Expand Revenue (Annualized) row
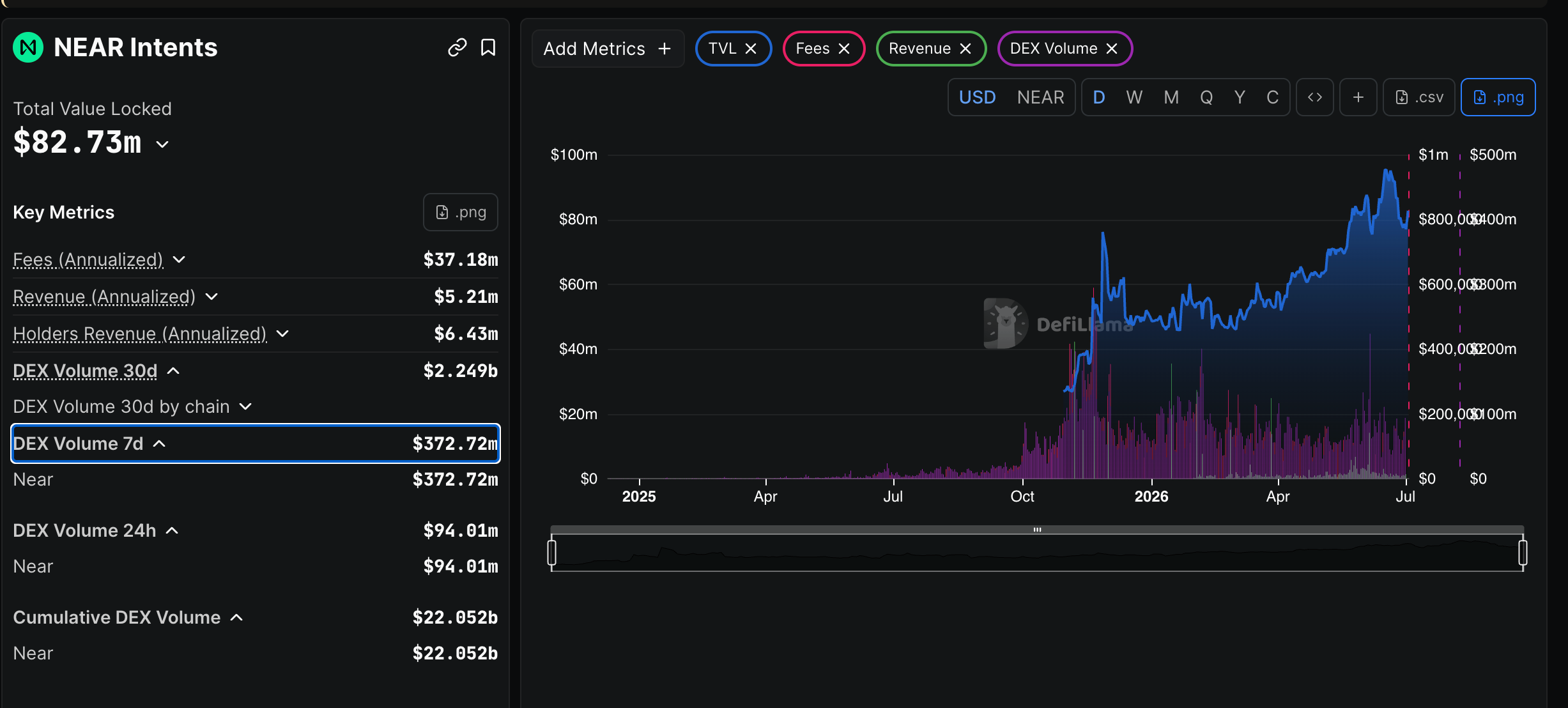1568x708 pixels. coord(212,296)
